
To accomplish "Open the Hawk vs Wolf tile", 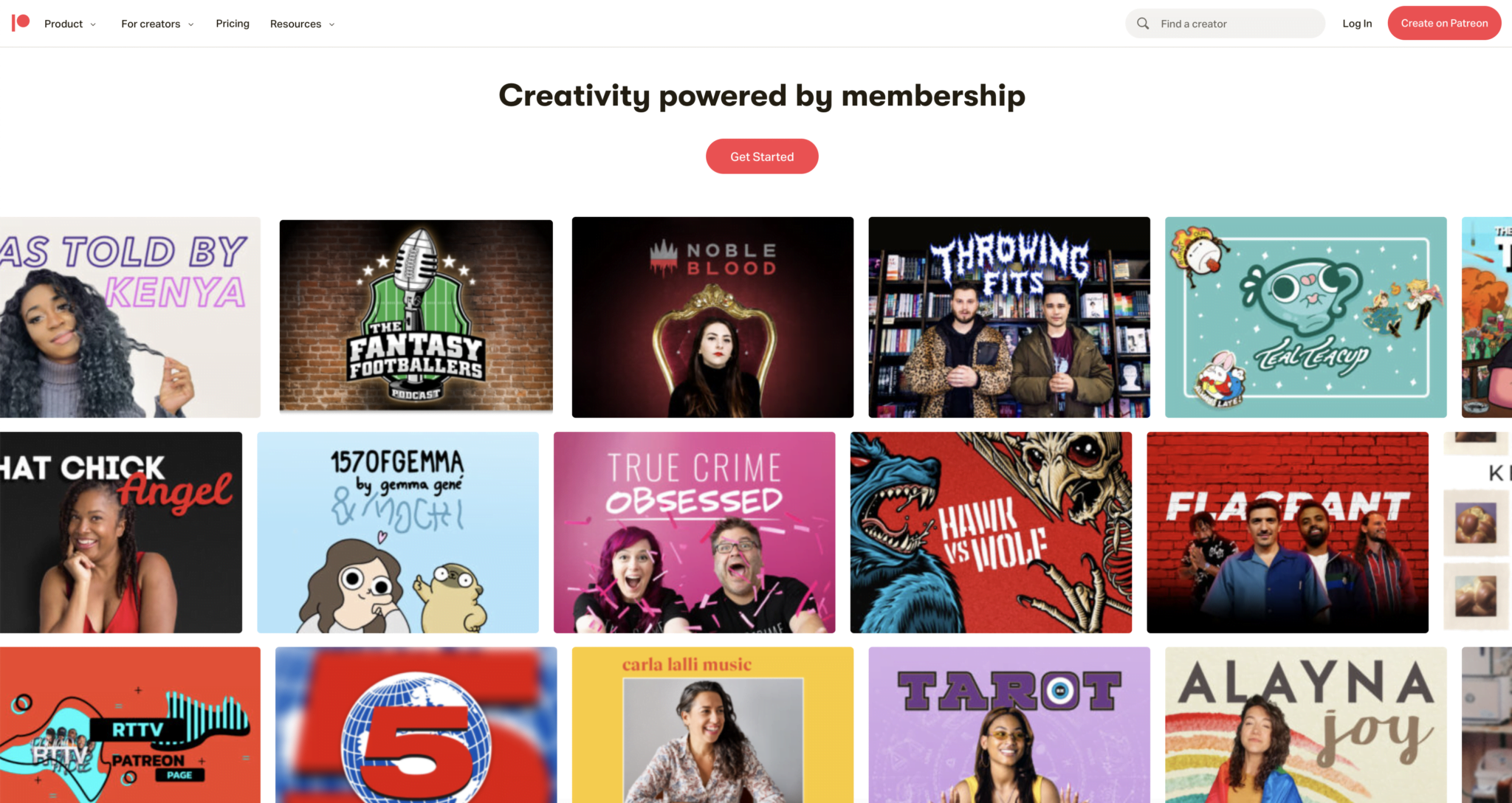I will [991, 532].
